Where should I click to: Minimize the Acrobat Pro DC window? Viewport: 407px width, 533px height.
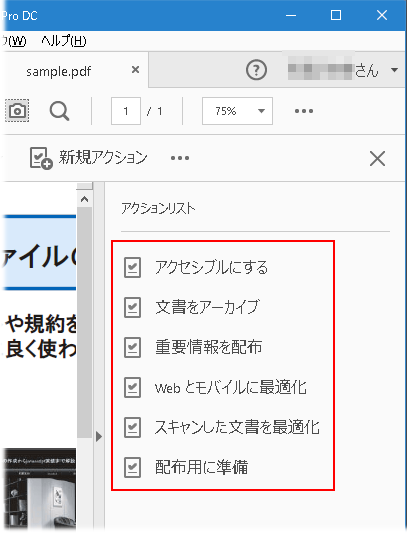(x=291, y=15)
